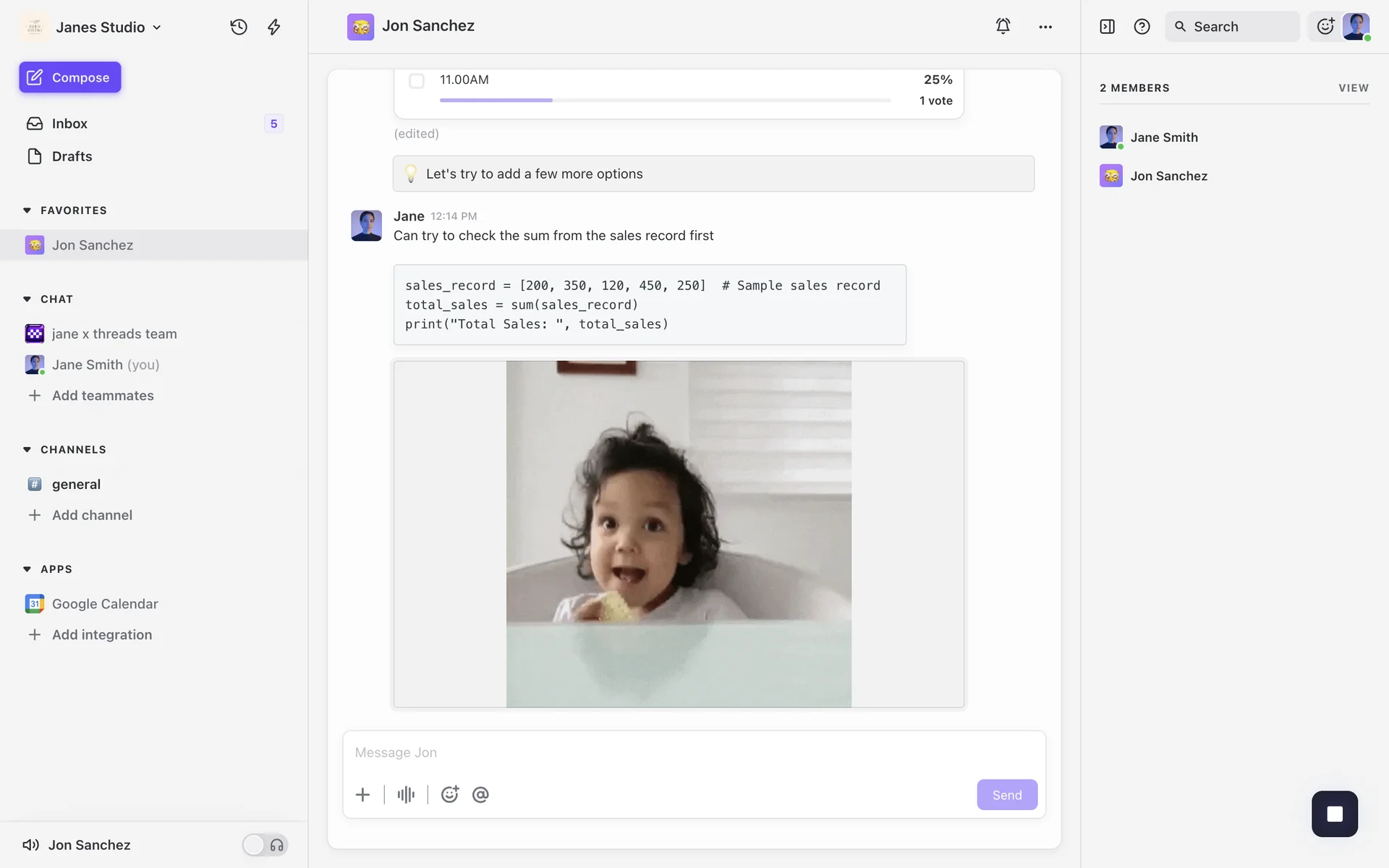Click the 11.00AM poll progress bar
This screenshot has height=868, width=1389.
pyautogui.click(x=664, y=100)
